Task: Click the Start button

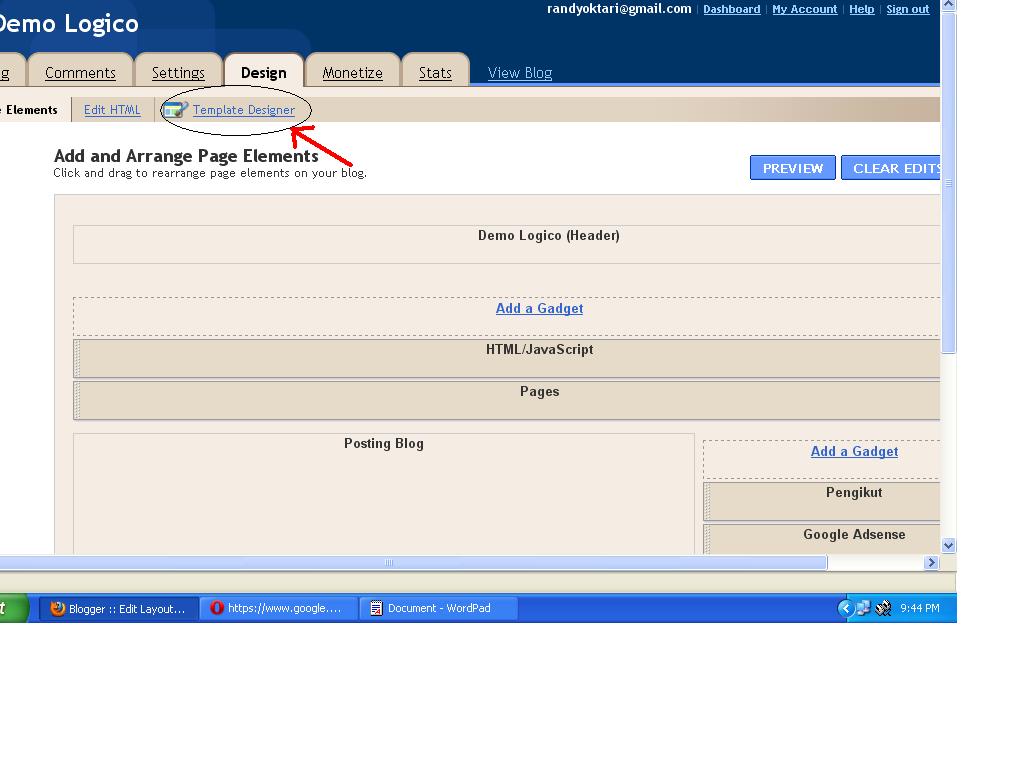Action: (13, 608)
